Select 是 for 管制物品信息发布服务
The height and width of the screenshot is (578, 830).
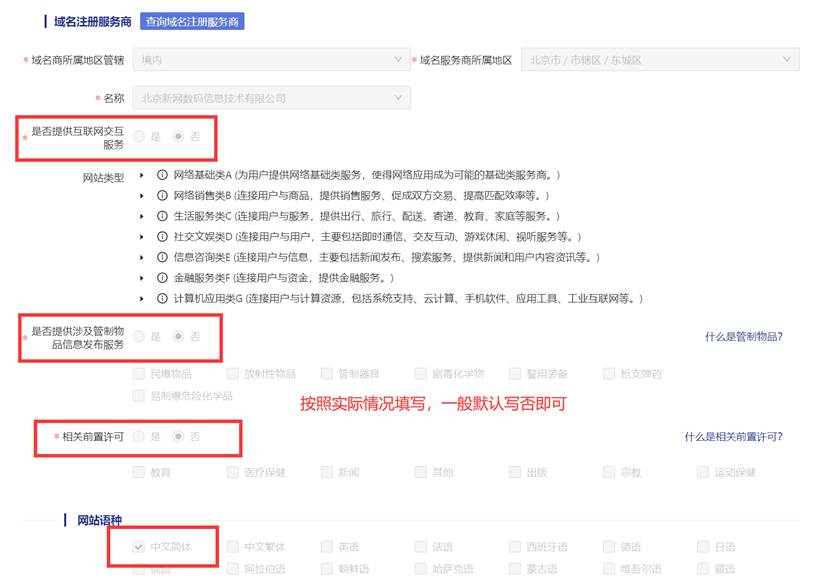139,337
